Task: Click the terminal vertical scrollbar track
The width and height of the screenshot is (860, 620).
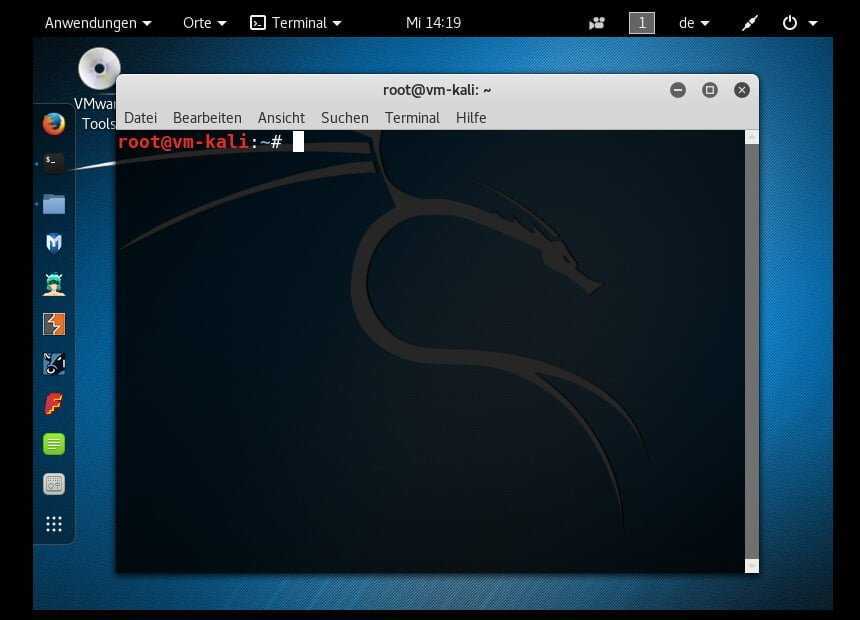Action: point(752,352)
